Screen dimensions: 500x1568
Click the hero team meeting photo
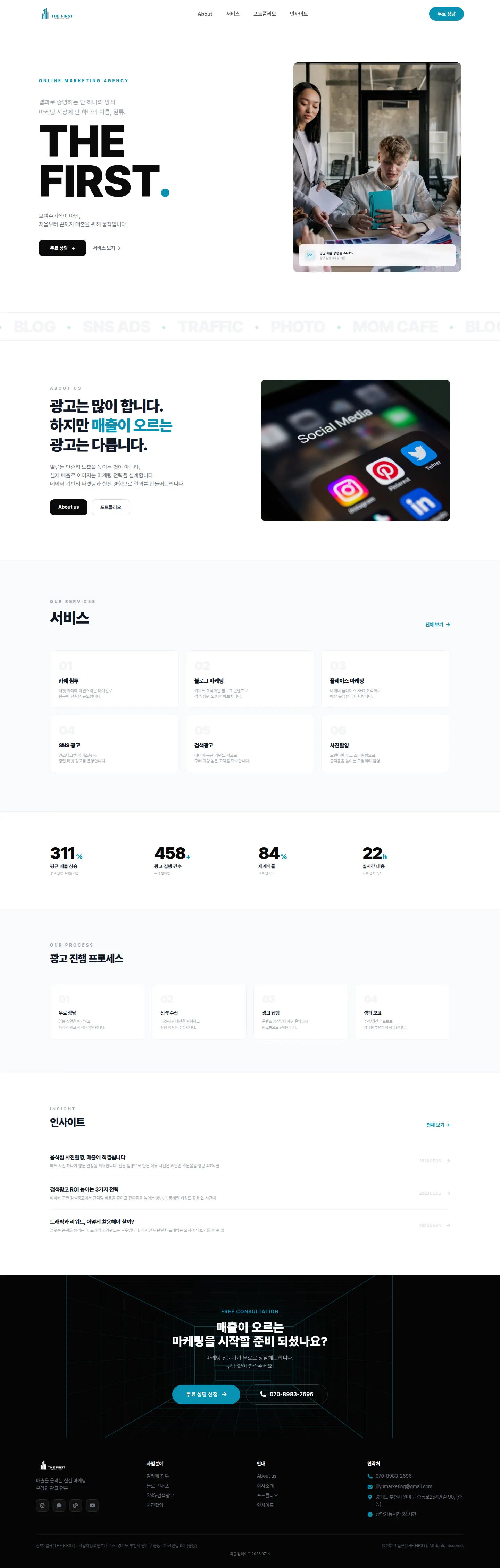[x=377, y=167]
